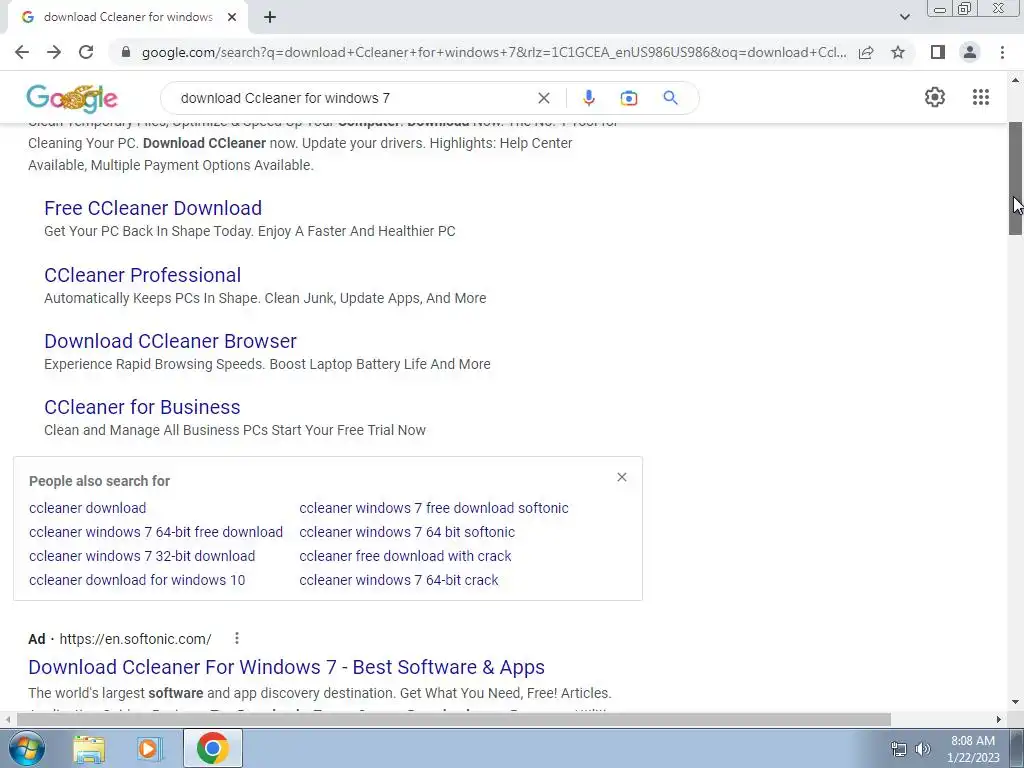
Task: Click the vertical scrollbar thumb
Action: [x=1015, y=178]
